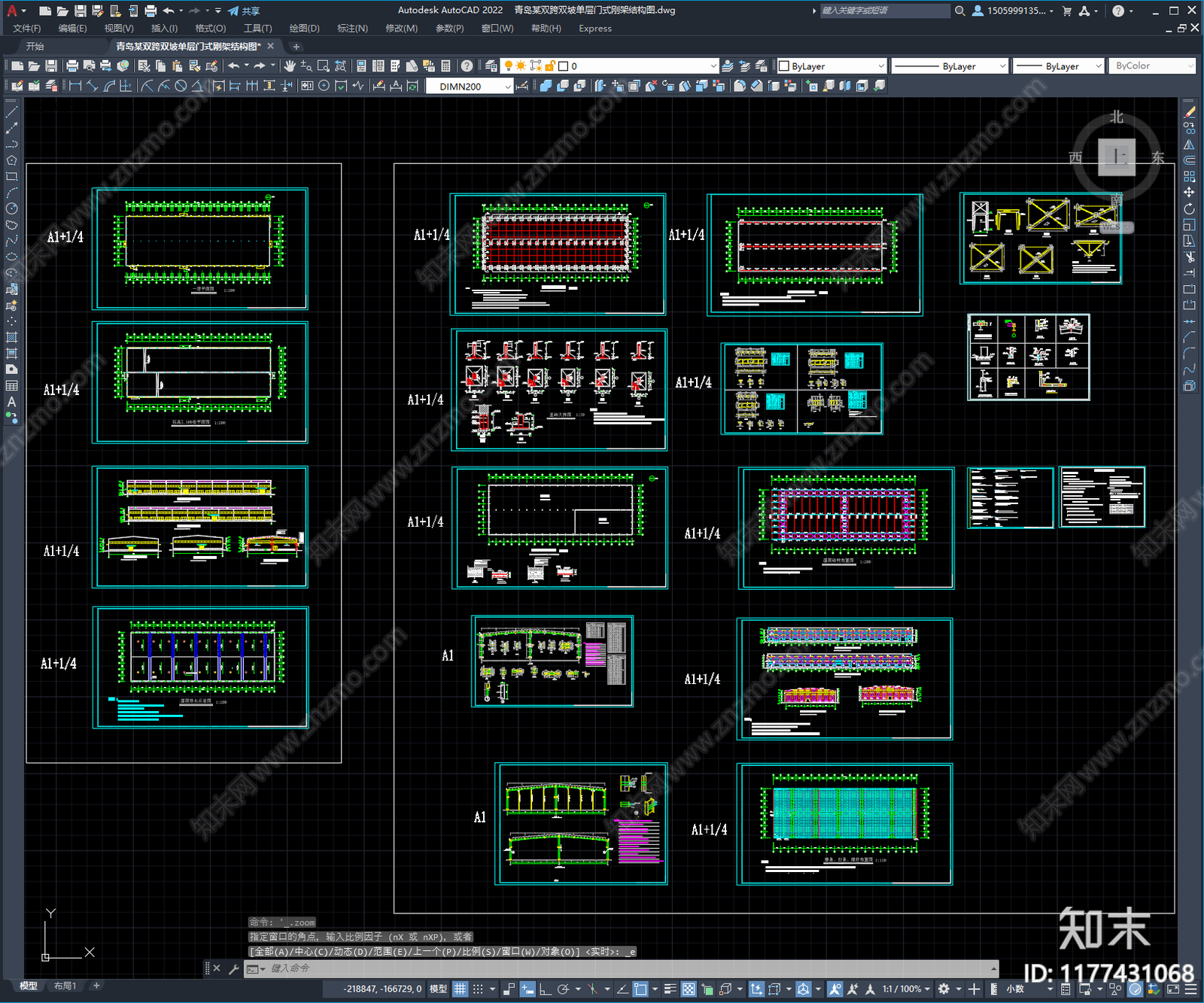Click the Save floppy disk icon

tap(51, 66)
